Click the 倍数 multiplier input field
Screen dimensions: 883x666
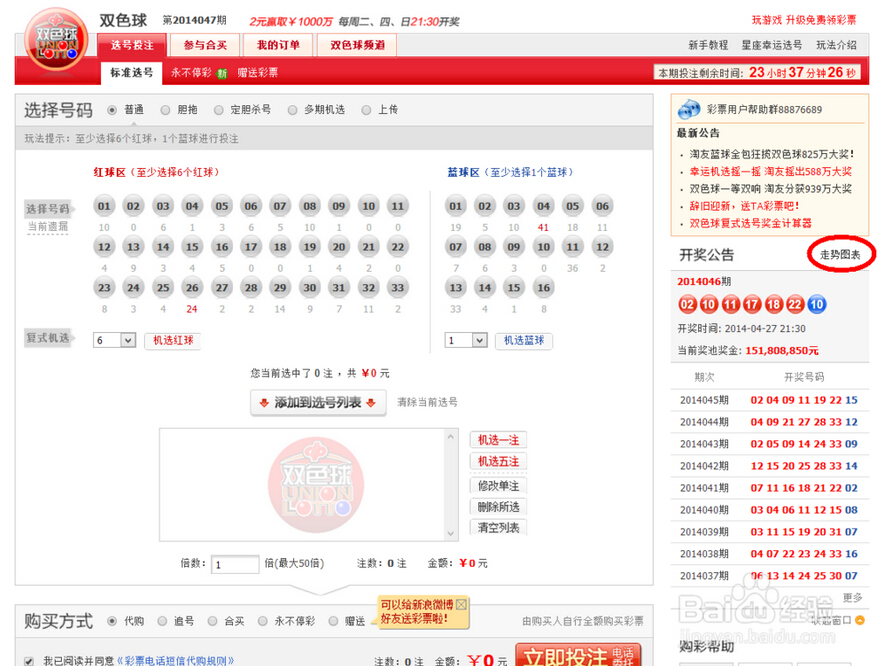coord(234,563)
